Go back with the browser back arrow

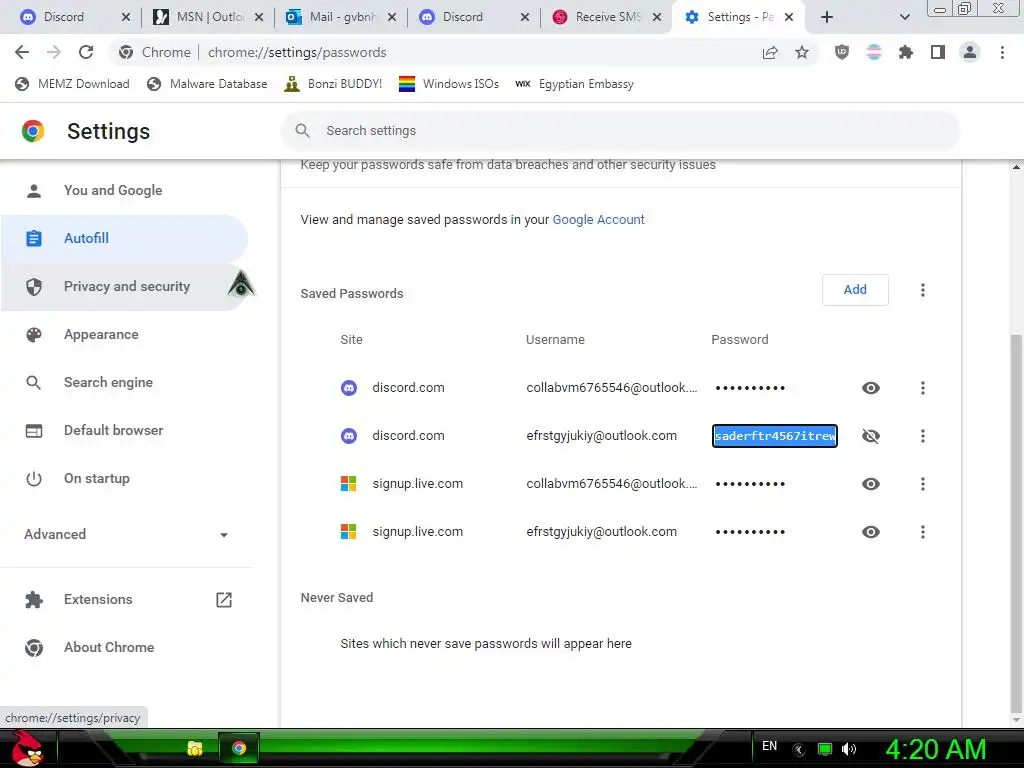click(x=22, y=52)
